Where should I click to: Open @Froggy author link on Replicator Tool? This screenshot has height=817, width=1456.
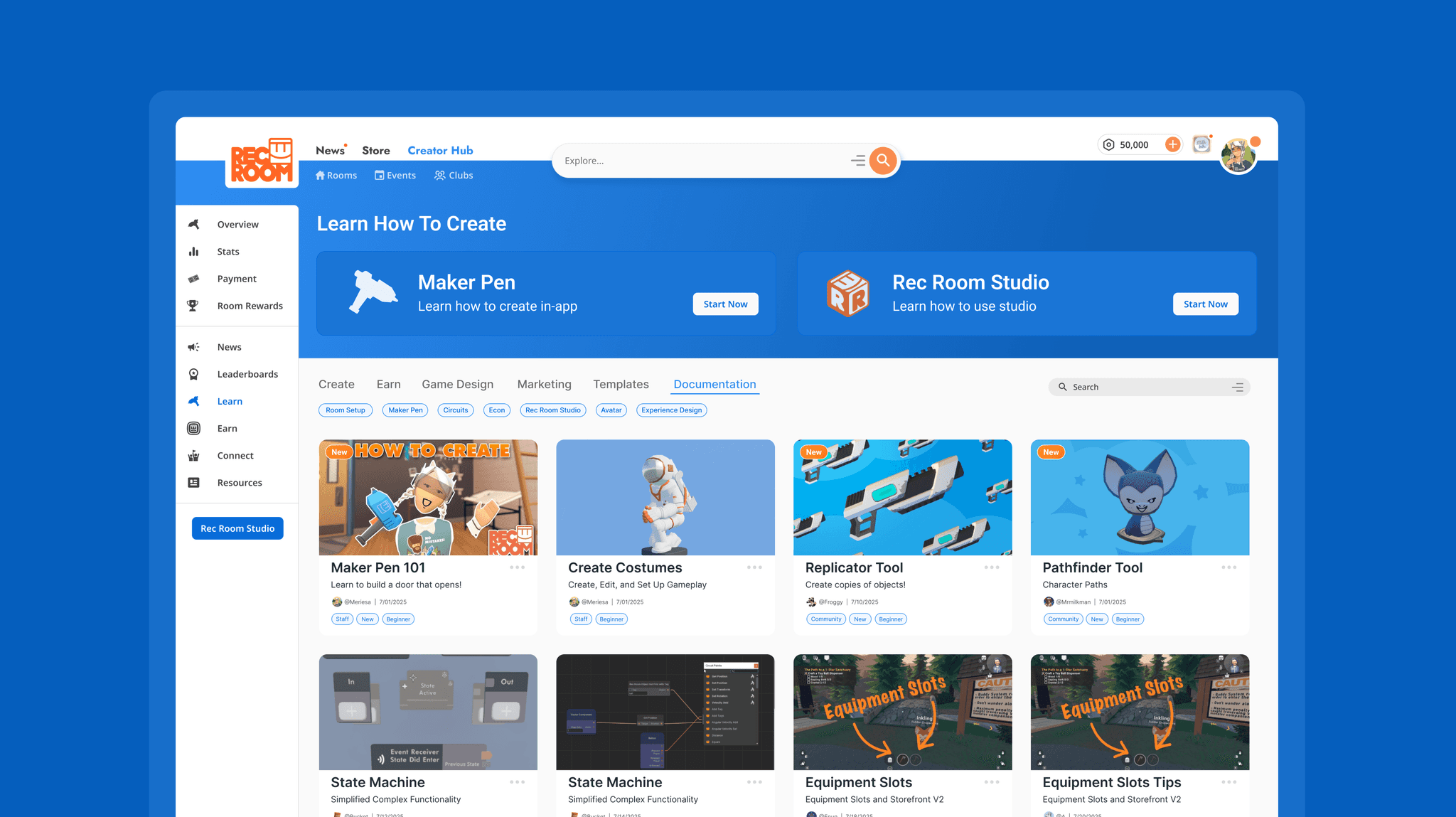coord(831,602)
